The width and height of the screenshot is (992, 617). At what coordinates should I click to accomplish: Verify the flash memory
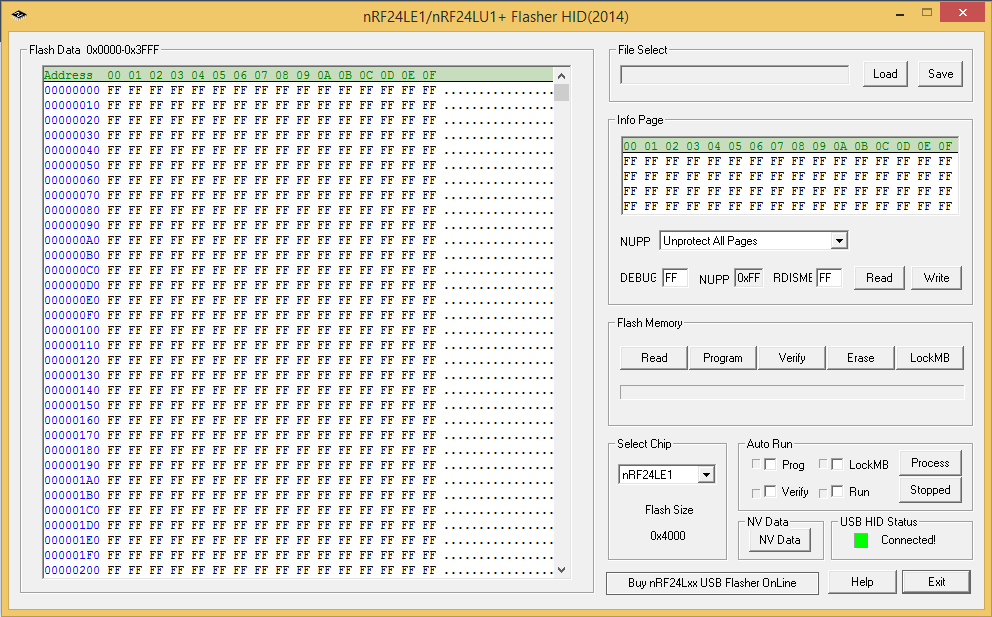(791, 357)
